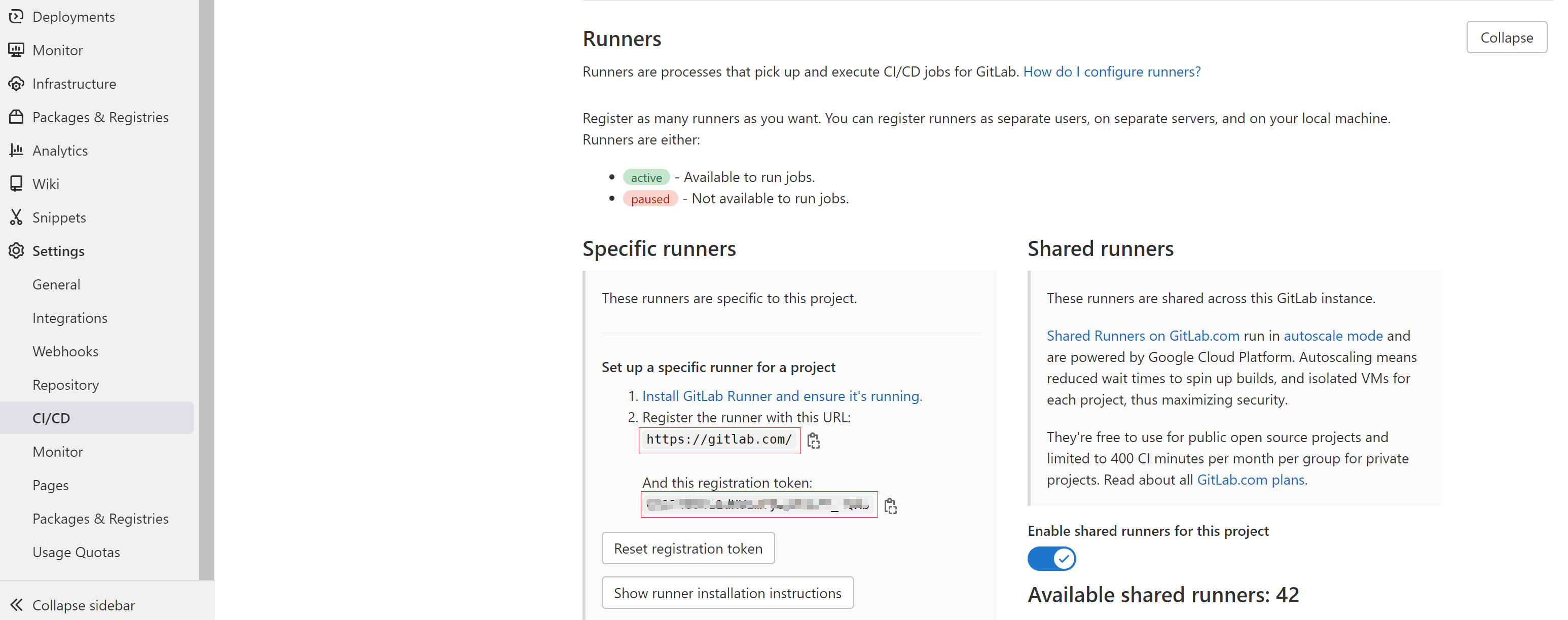Image resolution: width=1568 pixels, height=620 pixels.
Task: Click the blurred registration token field
Action: point(759,504)
